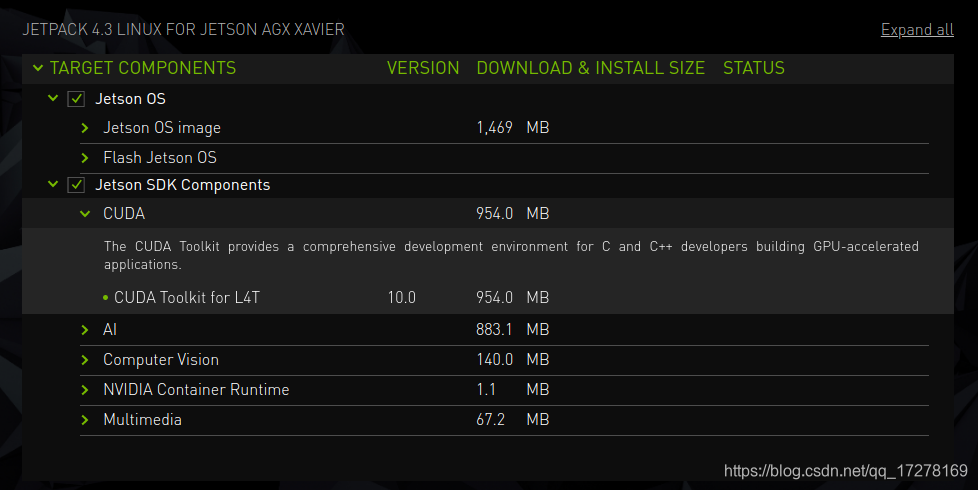Collapse the Target Components section chevron
Screen dimensions: 978x490
coord(38,67)
